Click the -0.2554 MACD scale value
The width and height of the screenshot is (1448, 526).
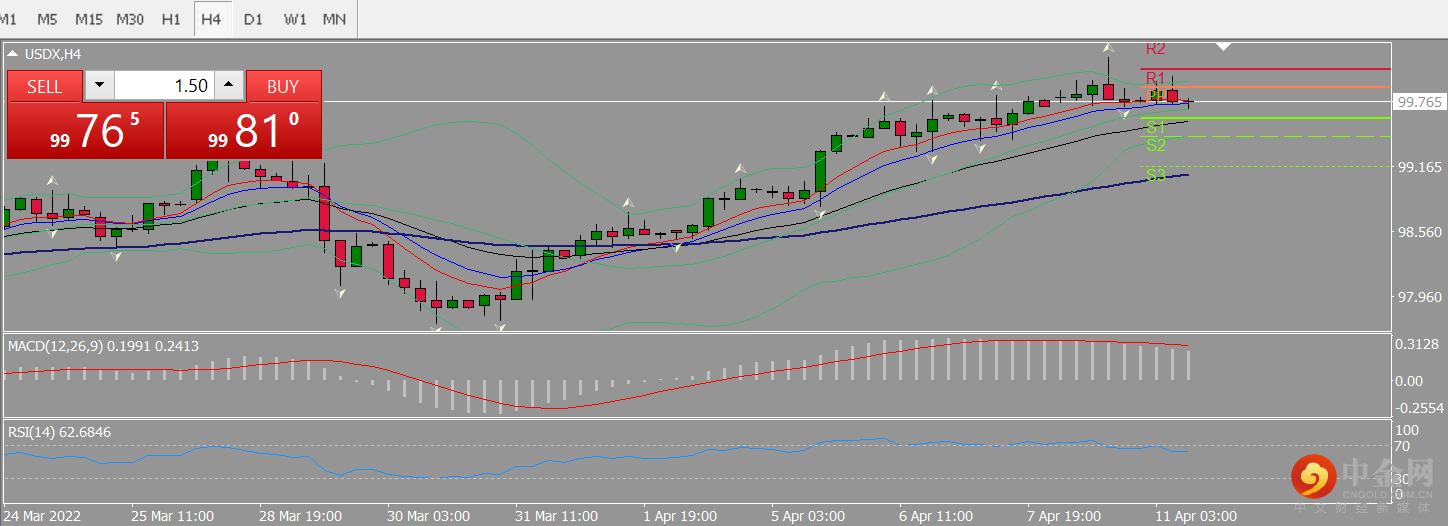1419,409
